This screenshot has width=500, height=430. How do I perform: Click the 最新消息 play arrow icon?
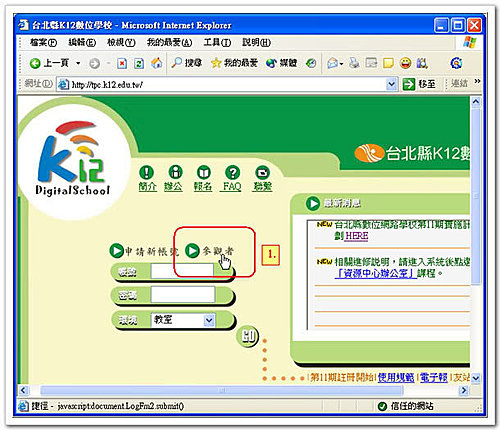(313, 203)
